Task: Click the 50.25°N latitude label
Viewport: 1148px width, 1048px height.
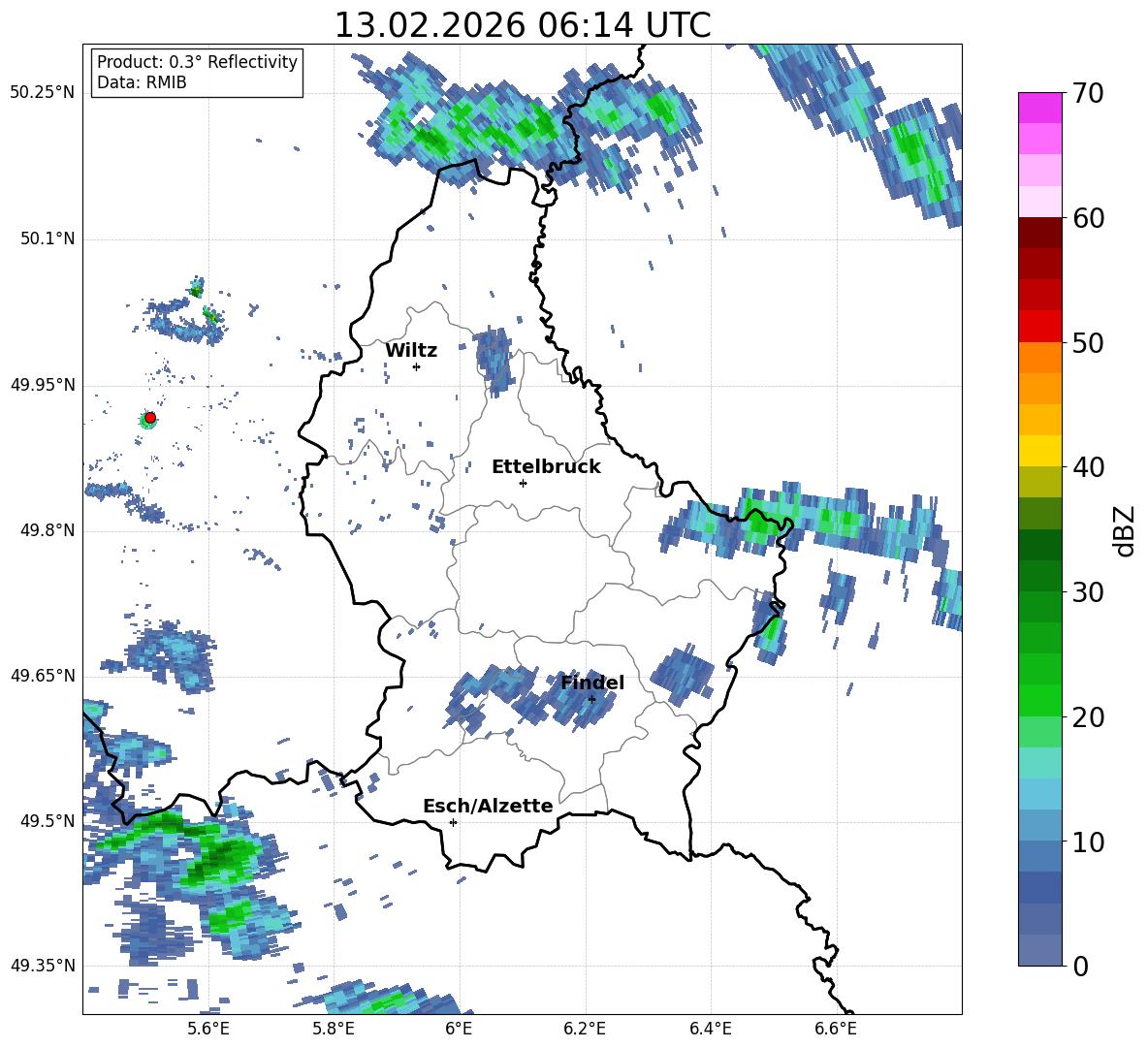Action: click(43, 93)
